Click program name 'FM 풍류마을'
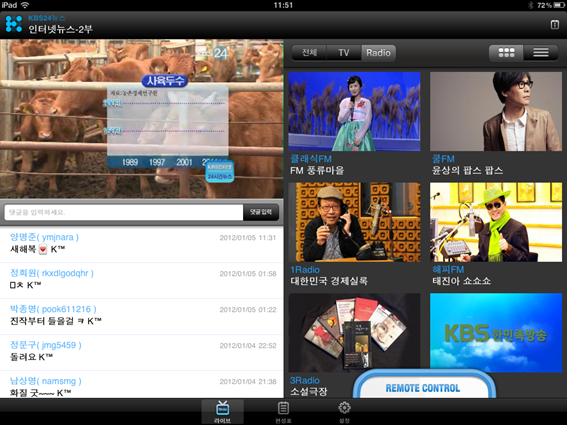This screenshot has width=567, height=425. point(317,170)
